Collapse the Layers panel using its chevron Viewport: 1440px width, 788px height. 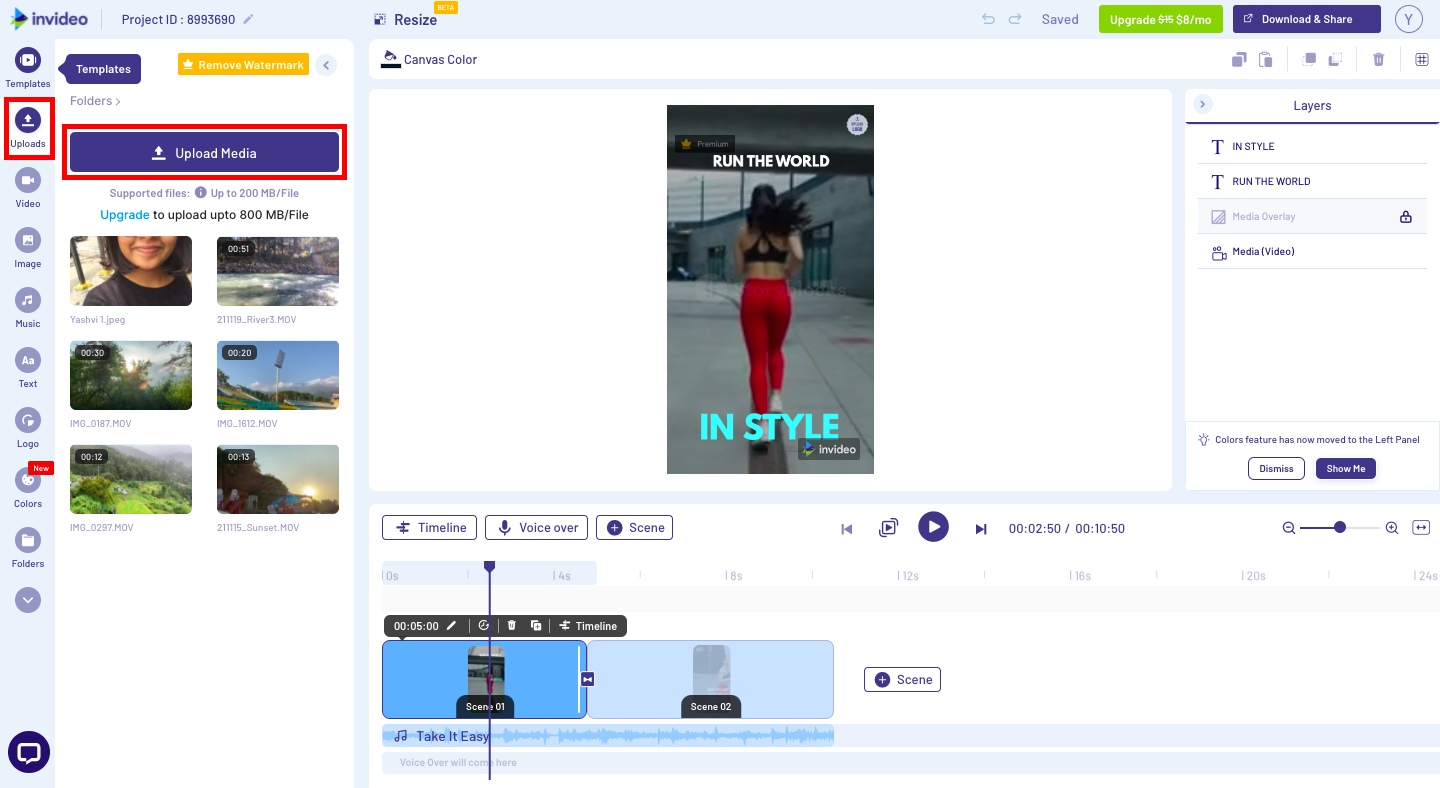coord(1203,104)
